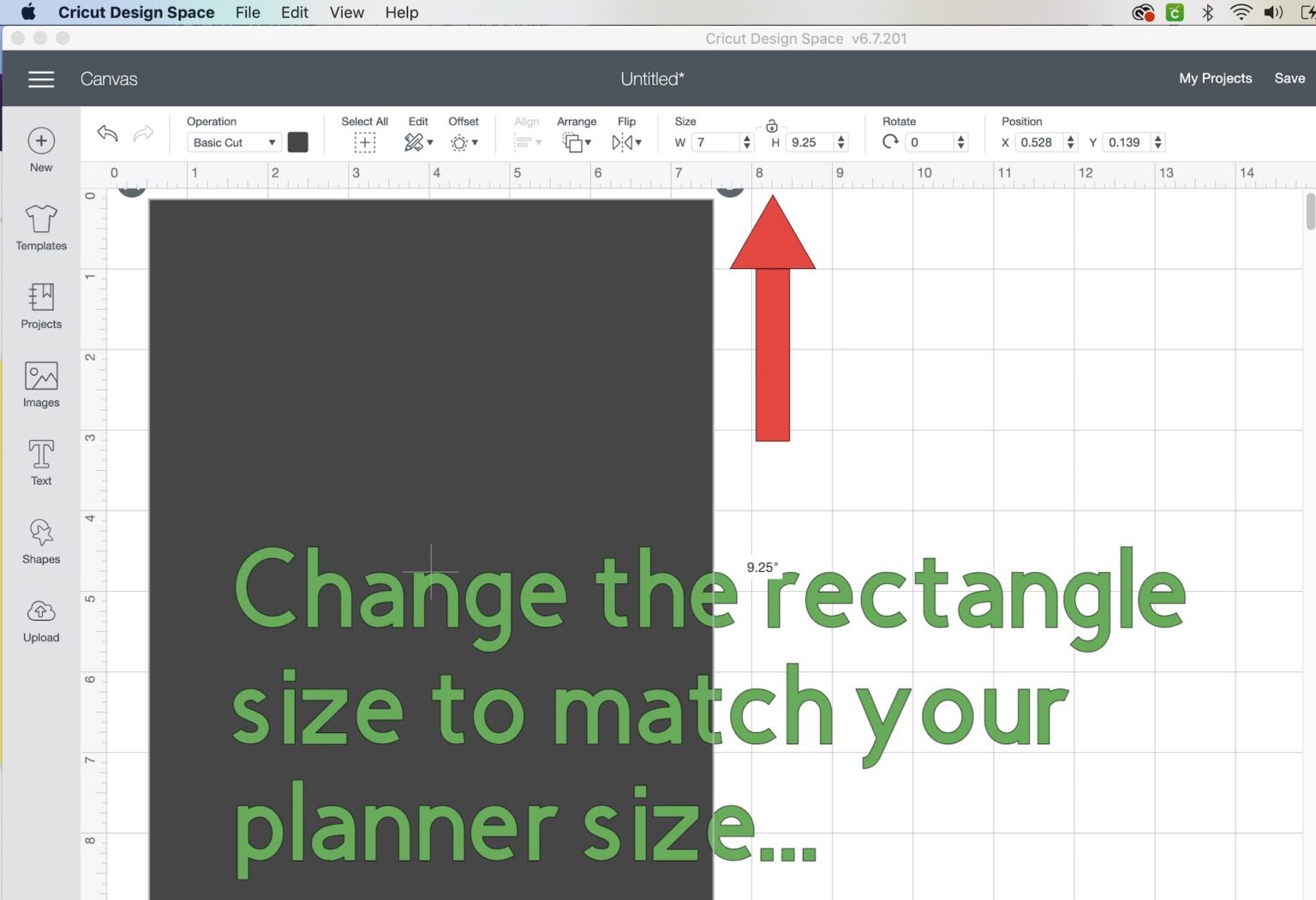
Task: Go to My Projects
Action: (x=1215, y=78)
